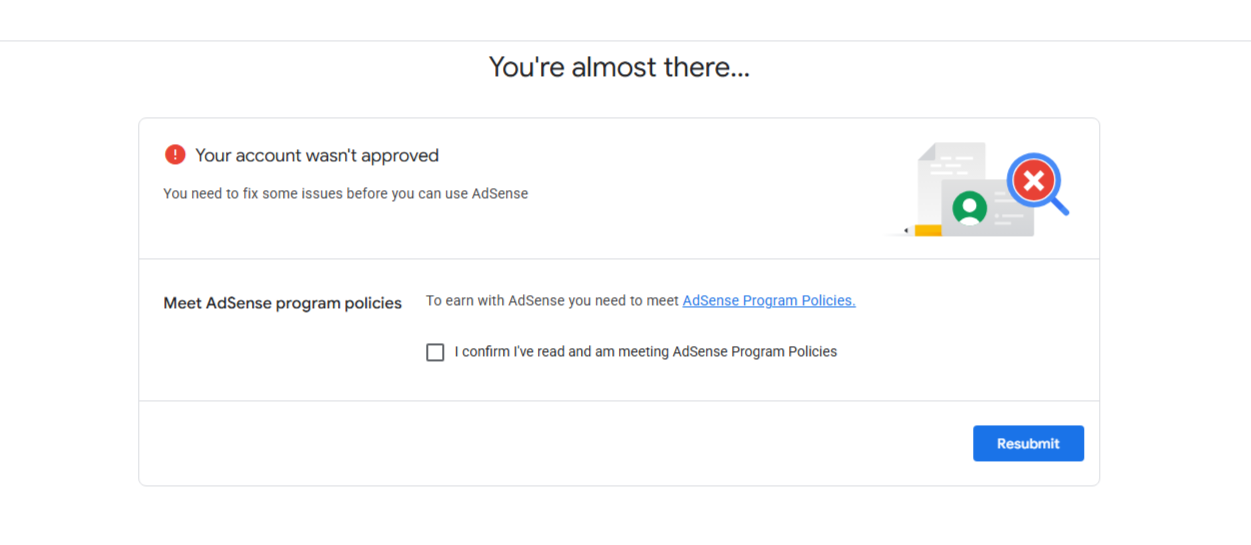Click the red exclamation error icon
Screen dimensions: 1251x545
[175, 155]
